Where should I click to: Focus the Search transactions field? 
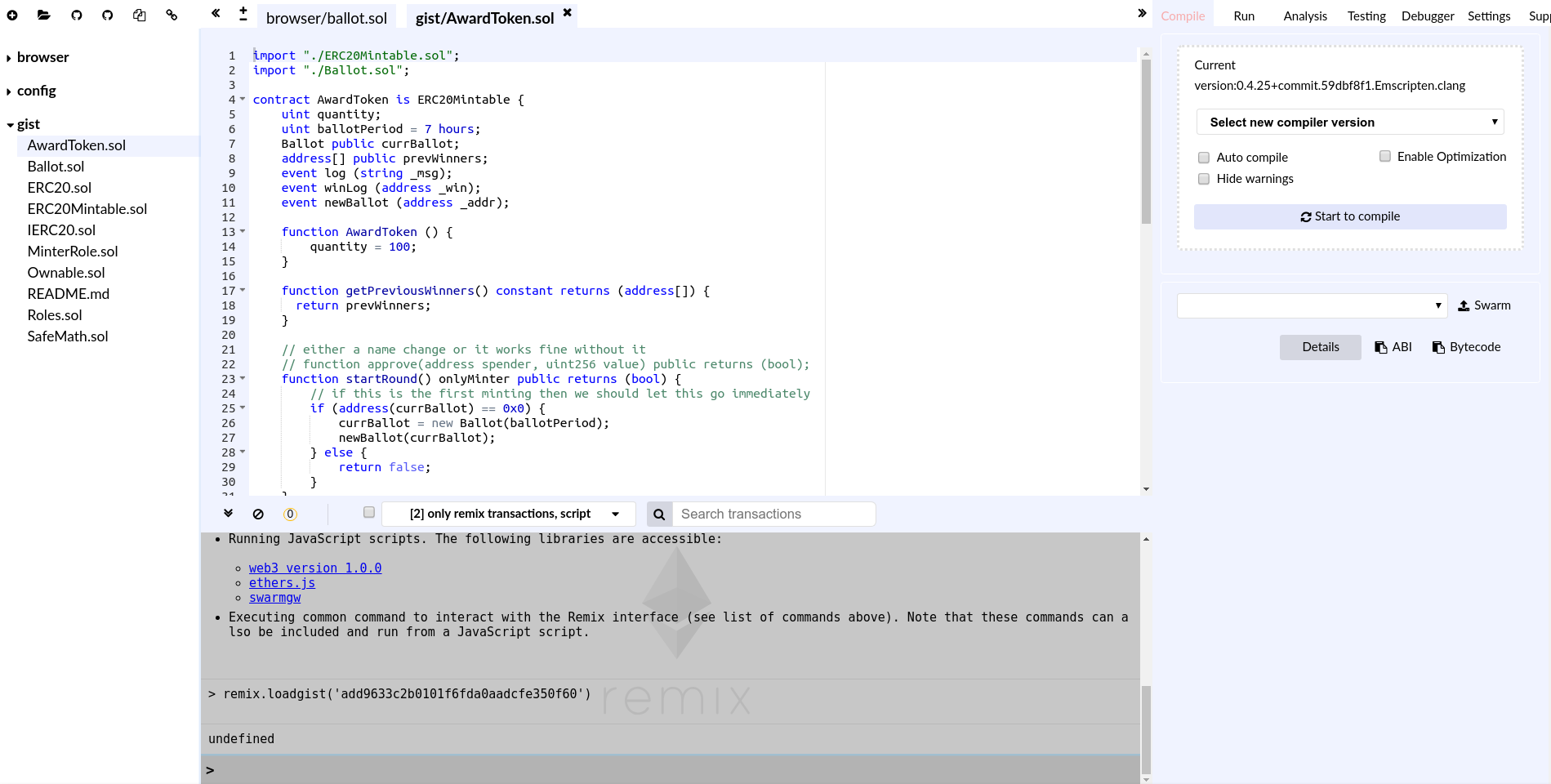pos(773,514)
